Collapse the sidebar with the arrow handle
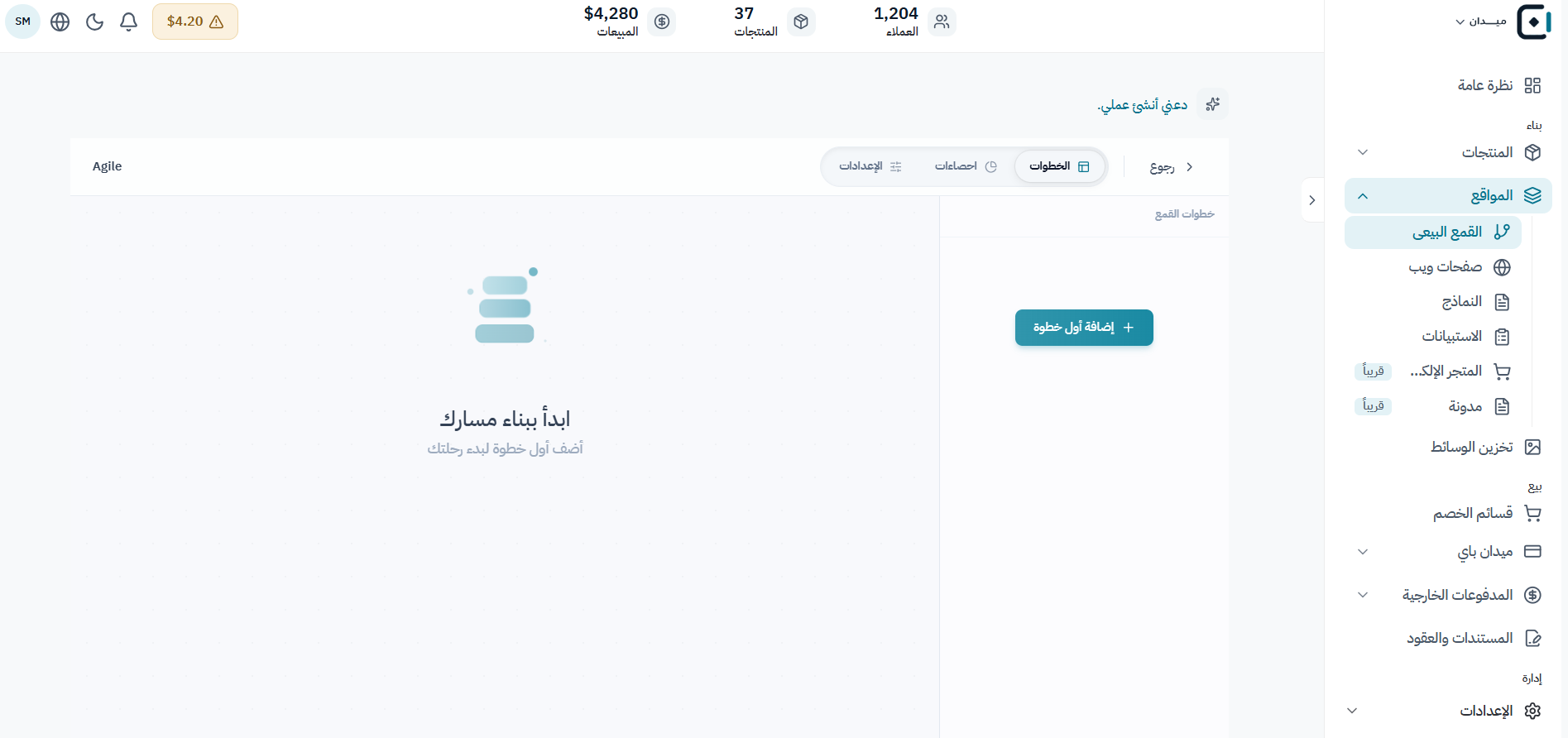The image size is (1568, 738). (1312, 200)
